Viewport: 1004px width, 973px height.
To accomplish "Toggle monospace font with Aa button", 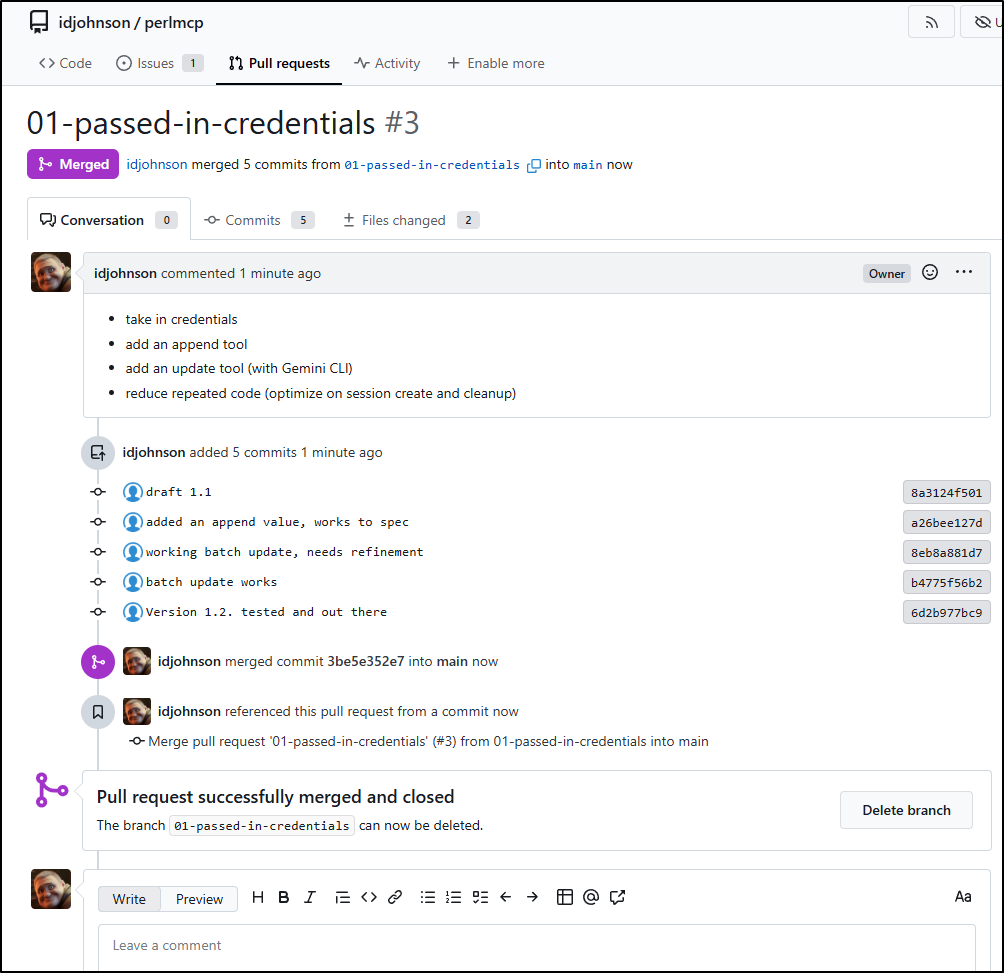I will tap(962, 897).
